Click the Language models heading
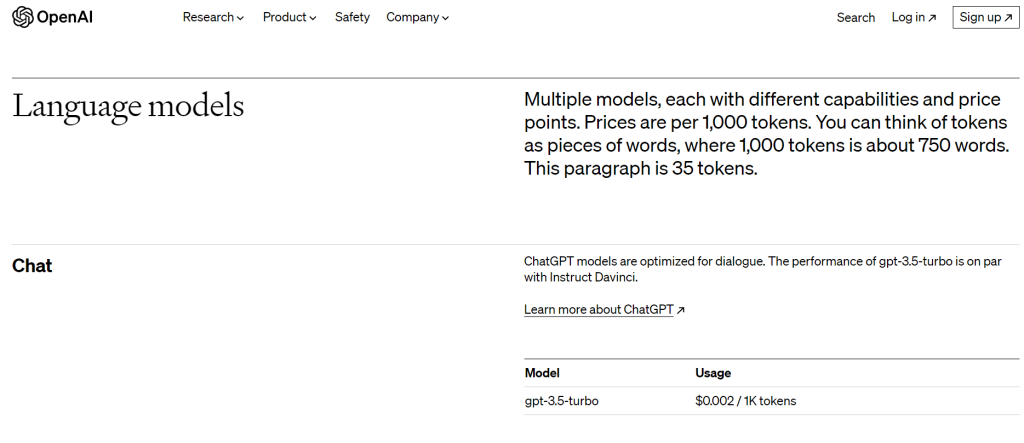The height and width of the screenshot is (443, 1024). (128, 106)
